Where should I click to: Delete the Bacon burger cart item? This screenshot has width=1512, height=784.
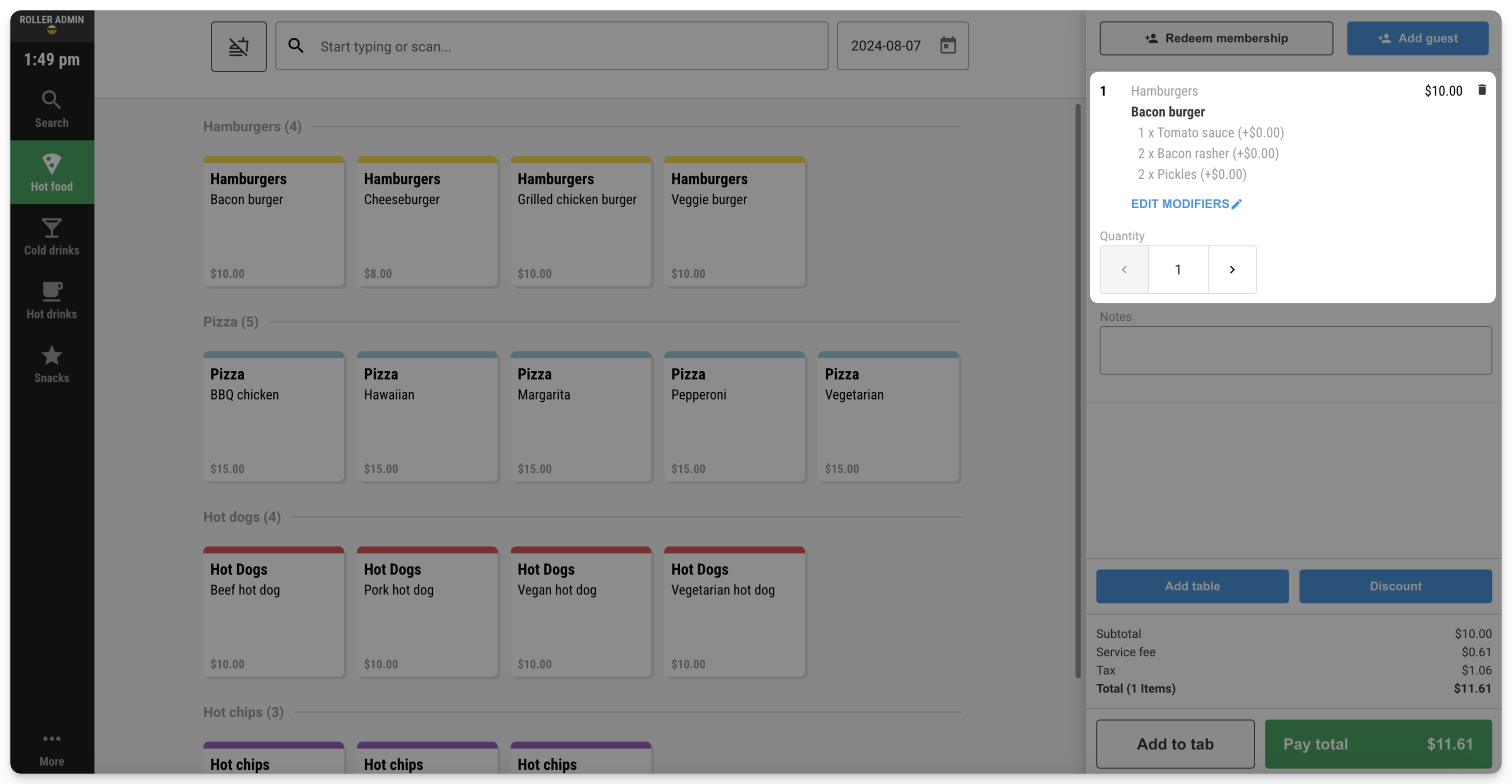(x=1482, y=90)
